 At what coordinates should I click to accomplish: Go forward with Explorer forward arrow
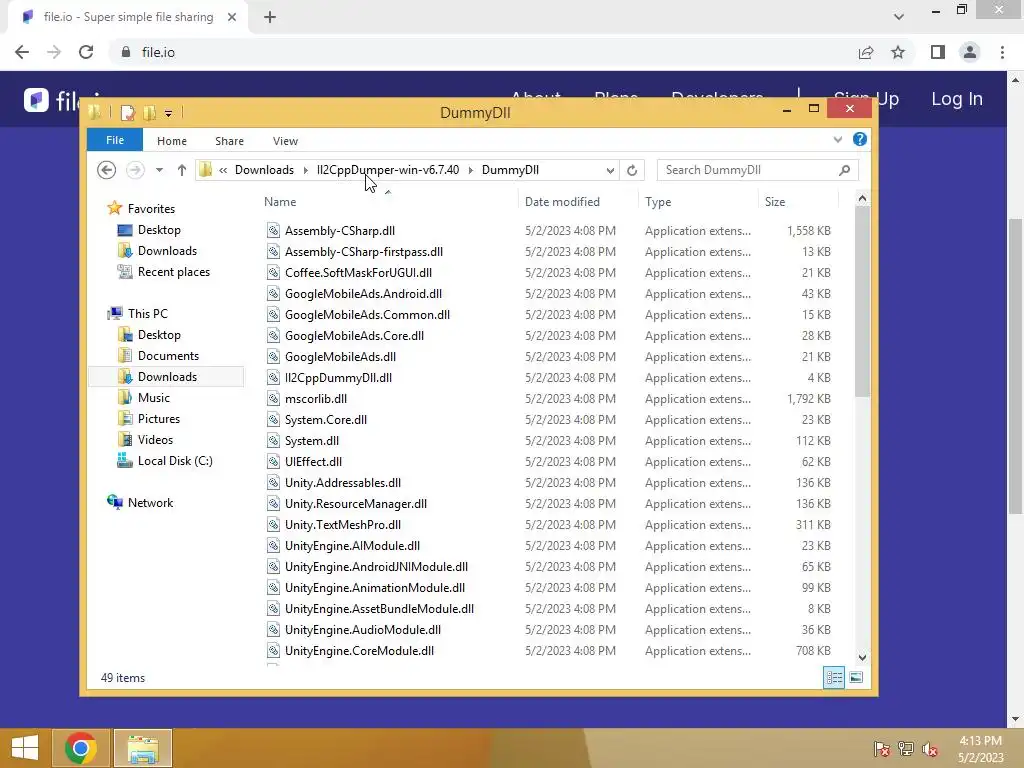135,170
